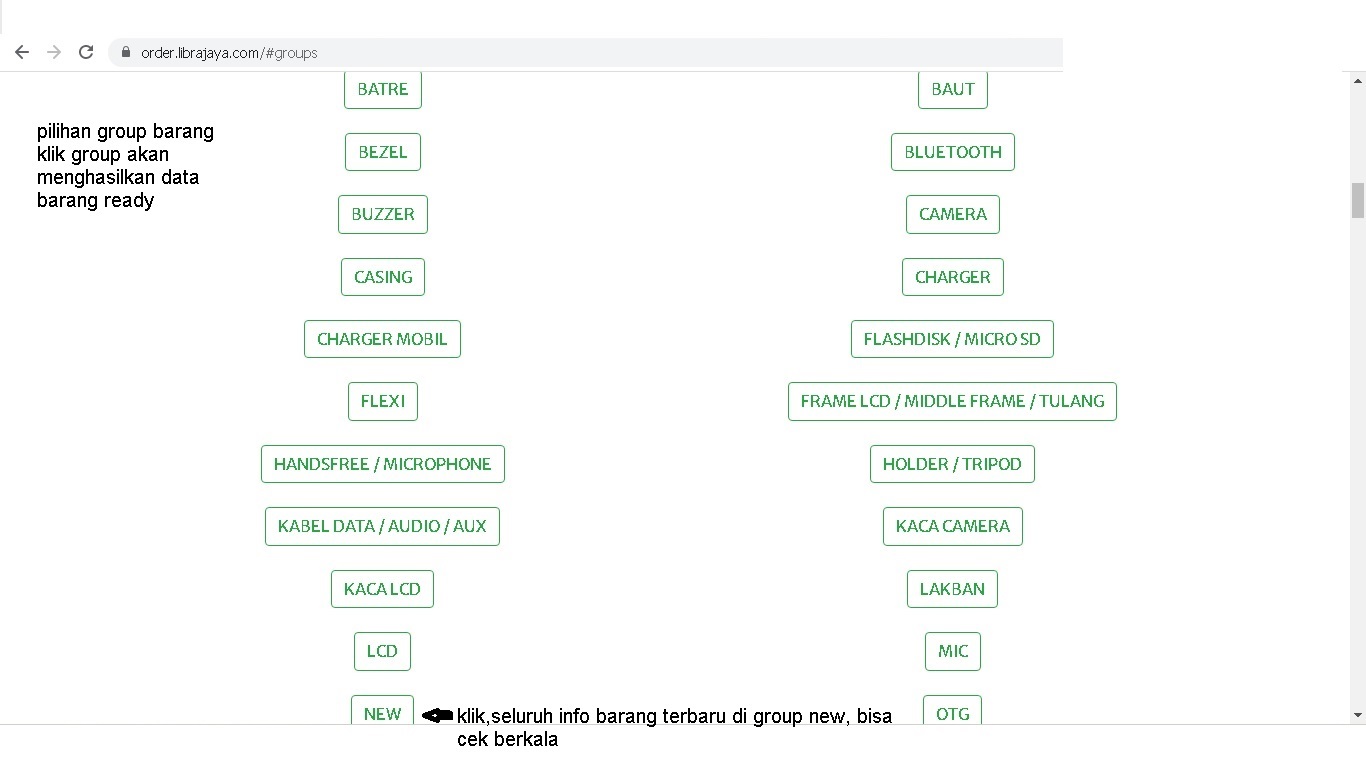
Task: Click the browser back arrow
Action: click(22, 52)
